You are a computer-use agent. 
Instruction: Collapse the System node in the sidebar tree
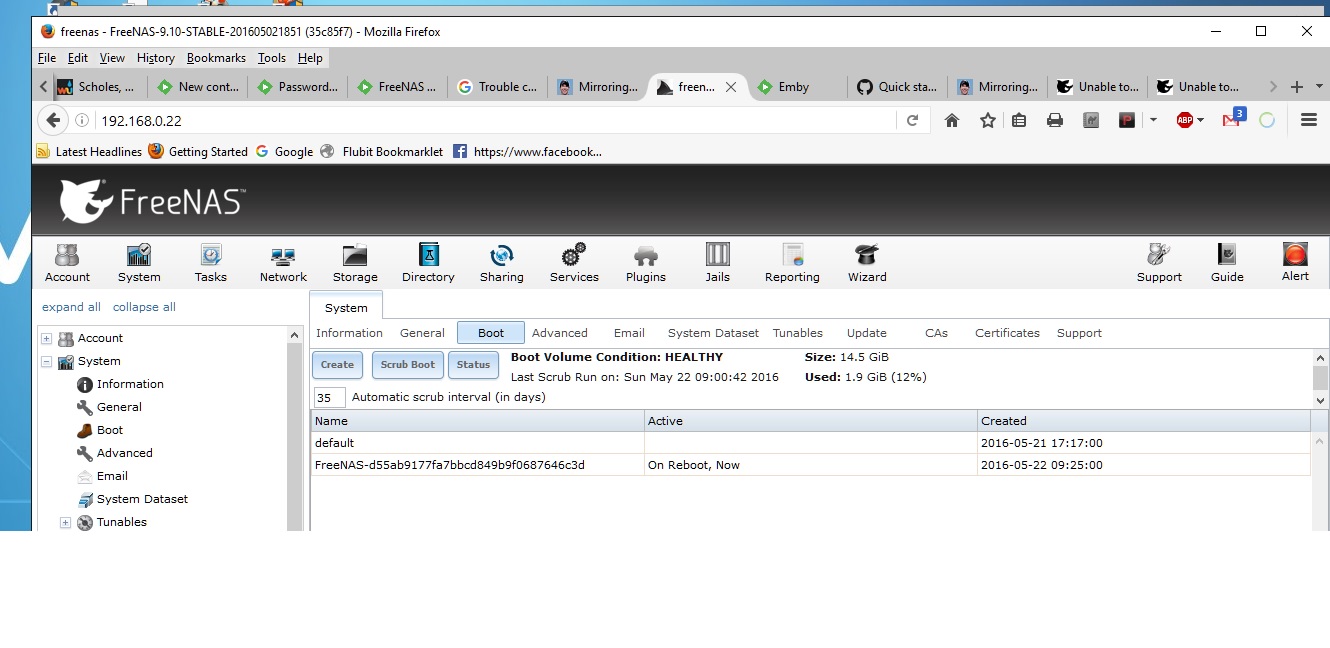(47, 362)
